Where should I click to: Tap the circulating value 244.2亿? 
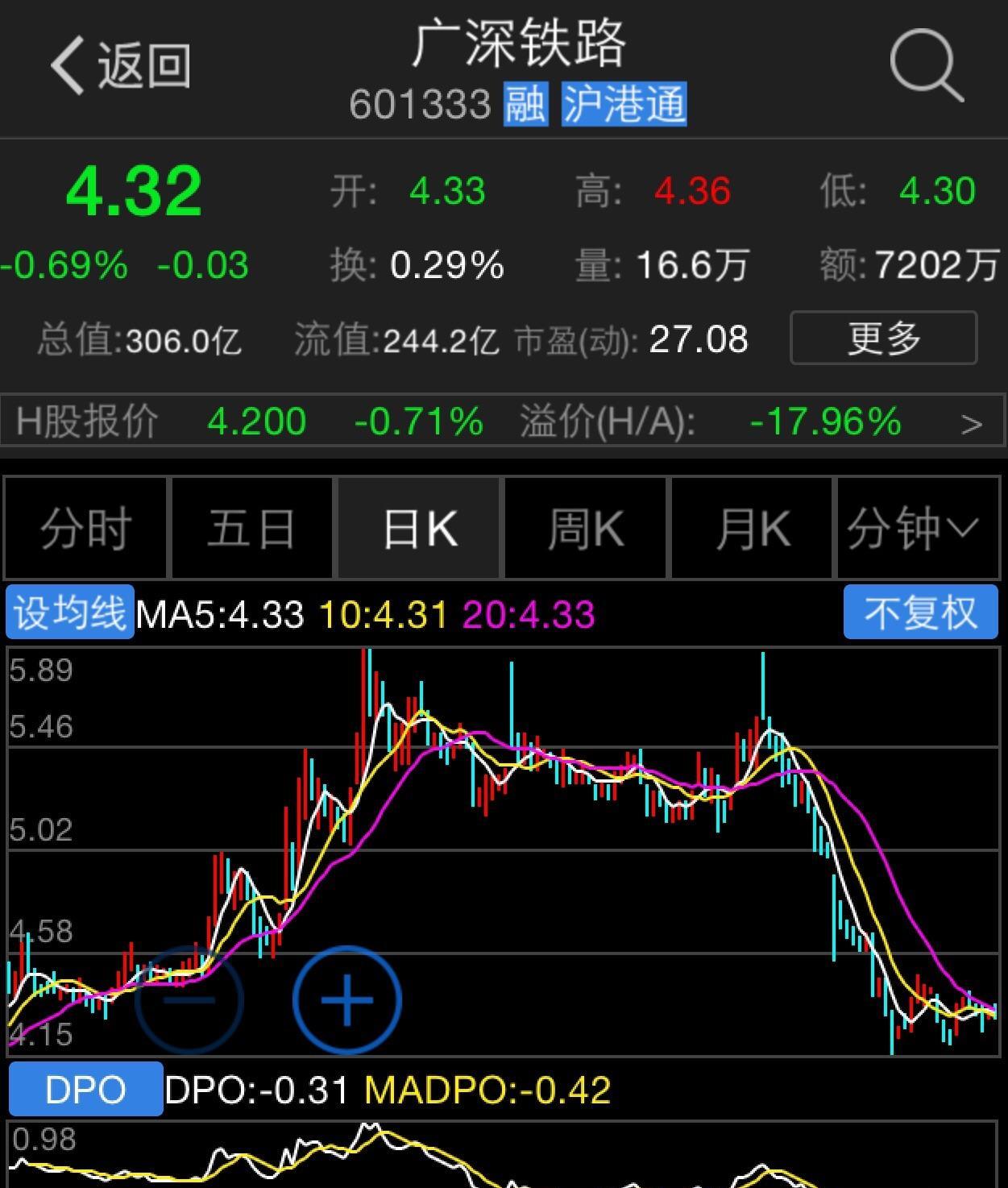(441, 340)
